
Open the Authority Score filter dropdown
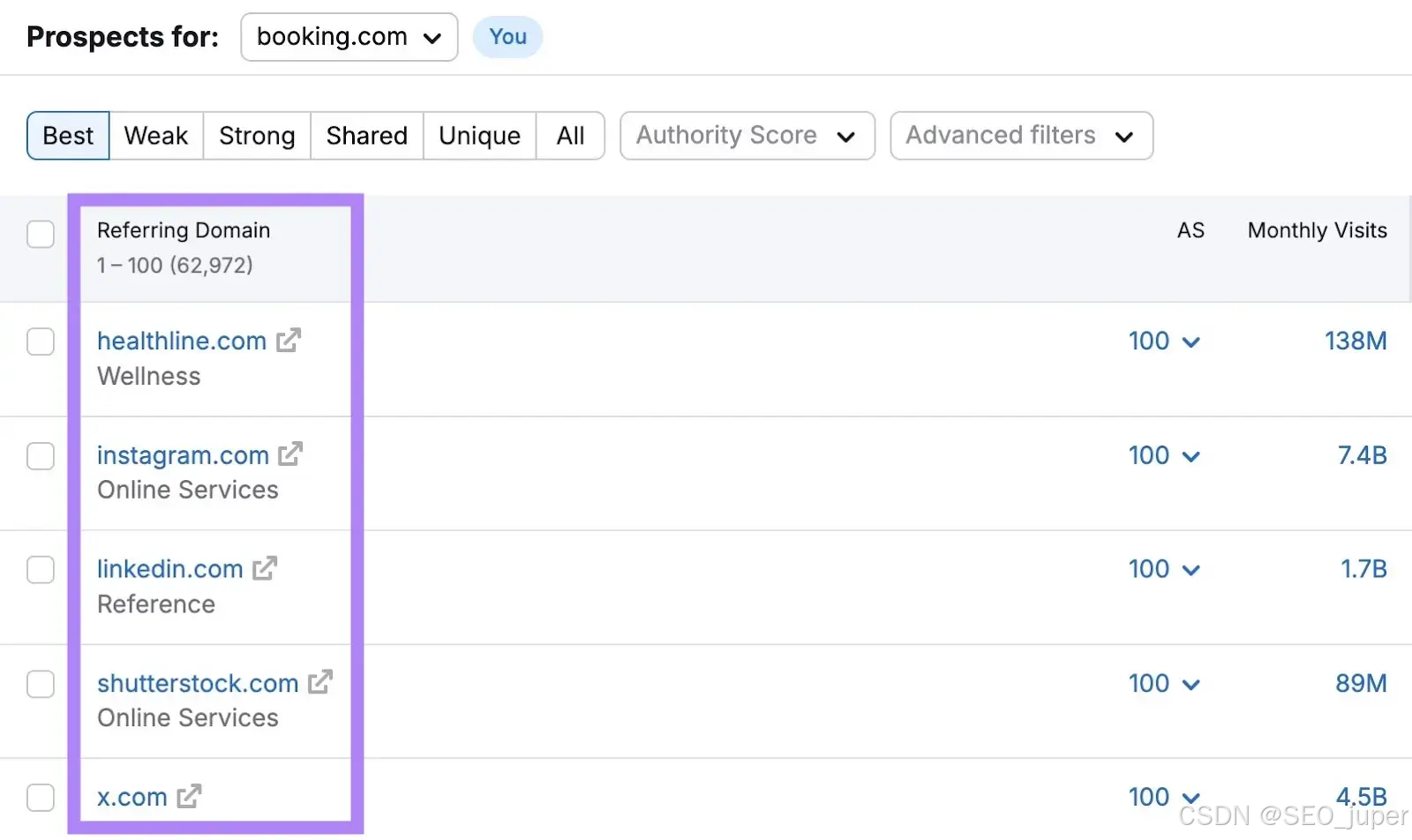(x=747, y=136)
